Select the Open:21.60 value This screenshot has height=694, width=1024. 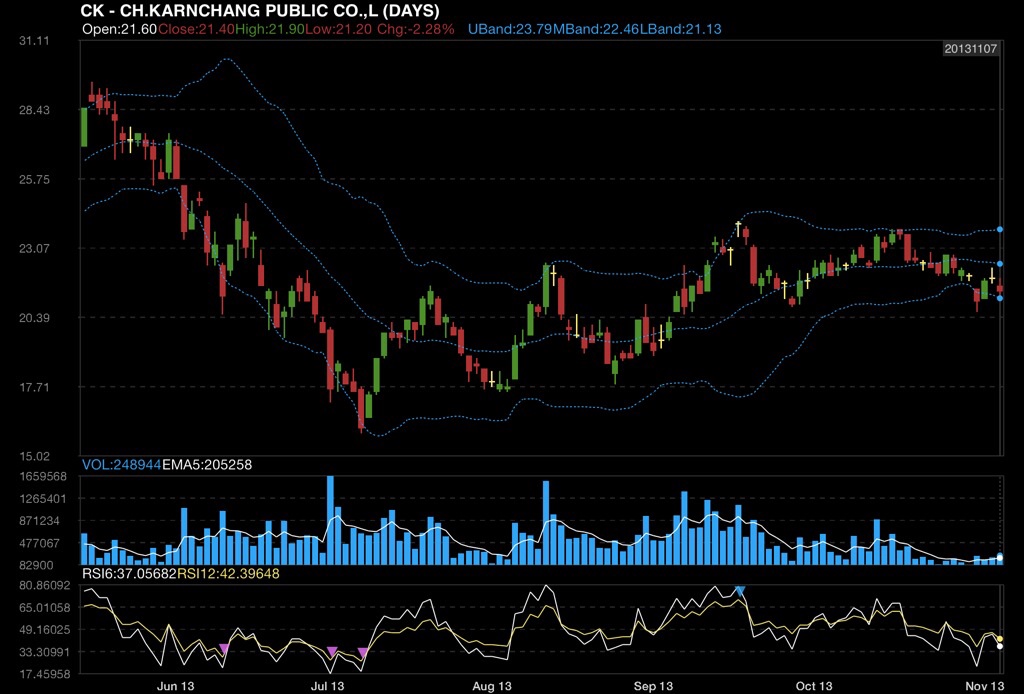click(120, 29)
